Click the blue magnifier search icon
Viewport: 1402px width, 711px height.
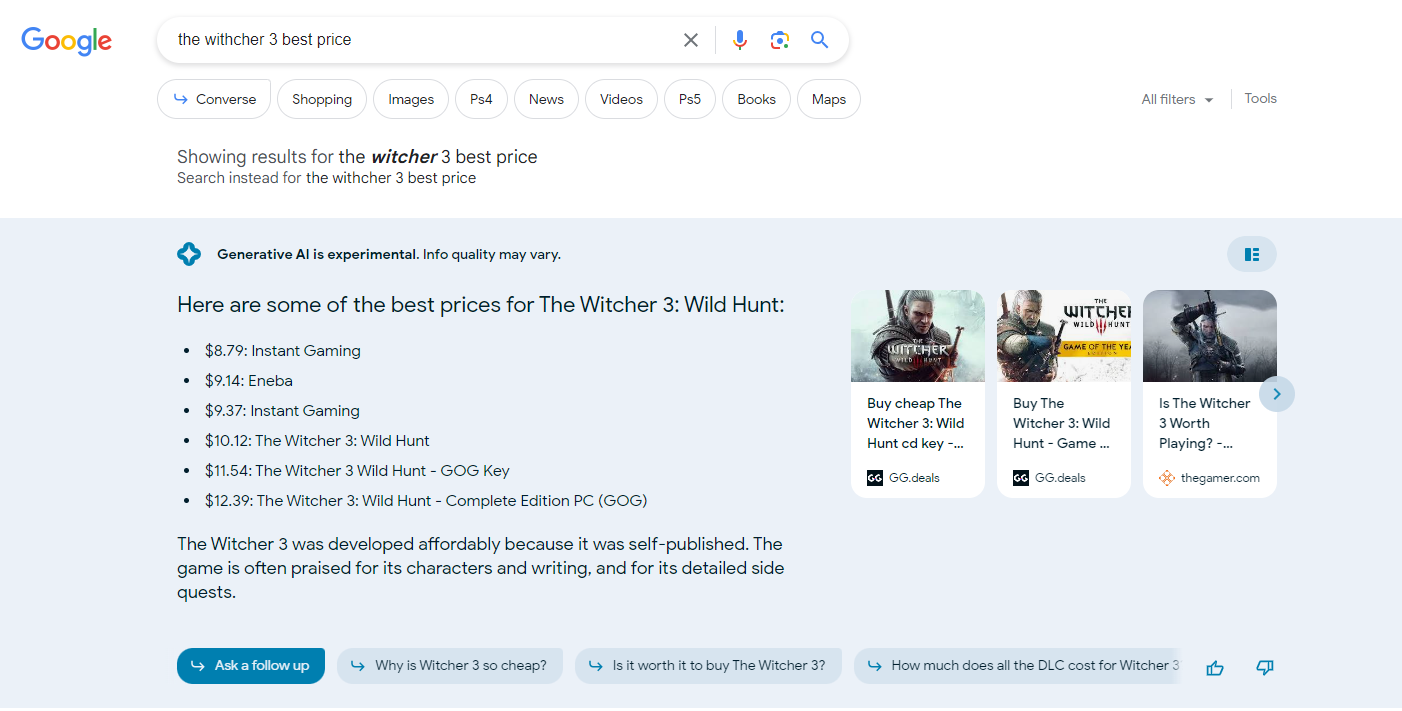(820, 40)
